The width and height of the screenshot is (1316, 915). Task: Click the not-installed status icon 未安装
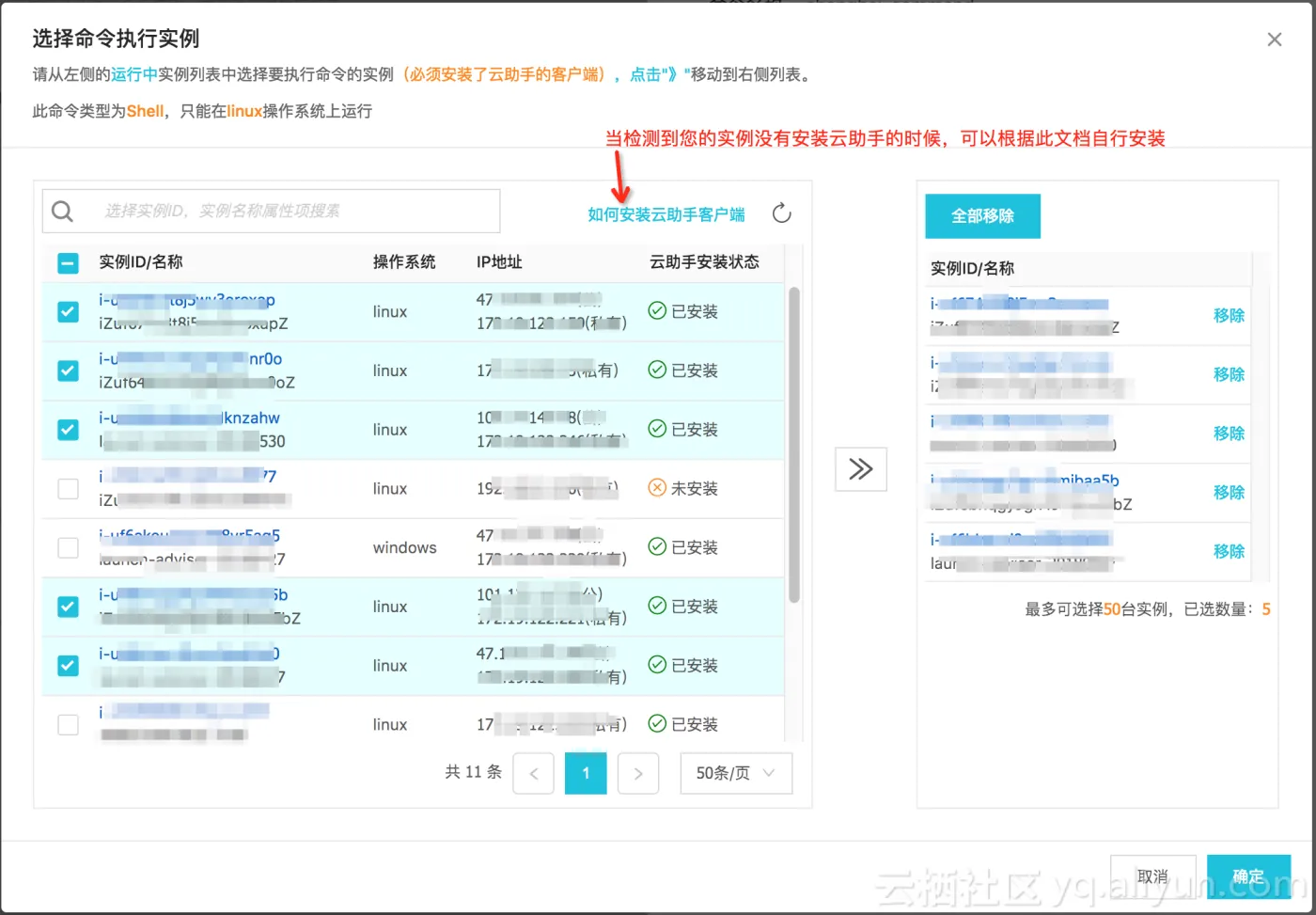(657, 488)
